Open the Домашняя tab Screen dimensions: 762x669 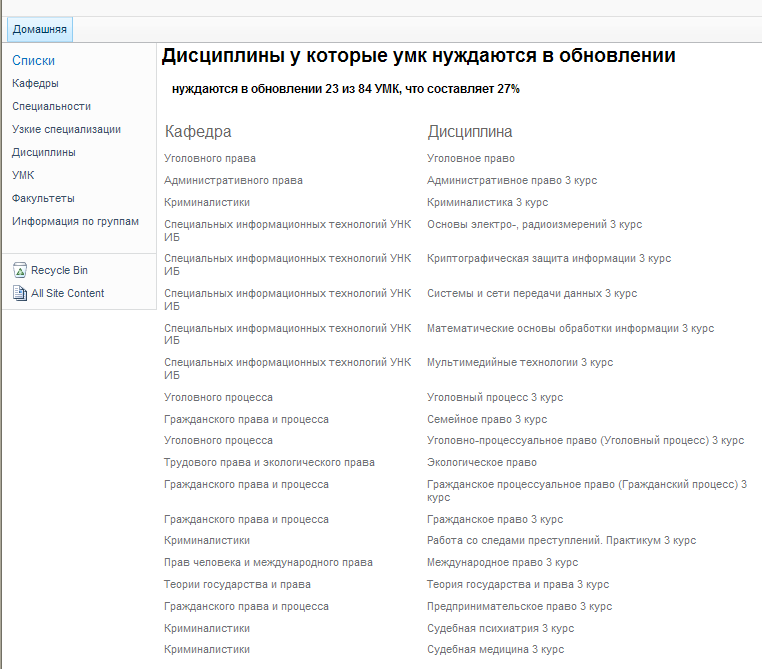pos(40,29)
